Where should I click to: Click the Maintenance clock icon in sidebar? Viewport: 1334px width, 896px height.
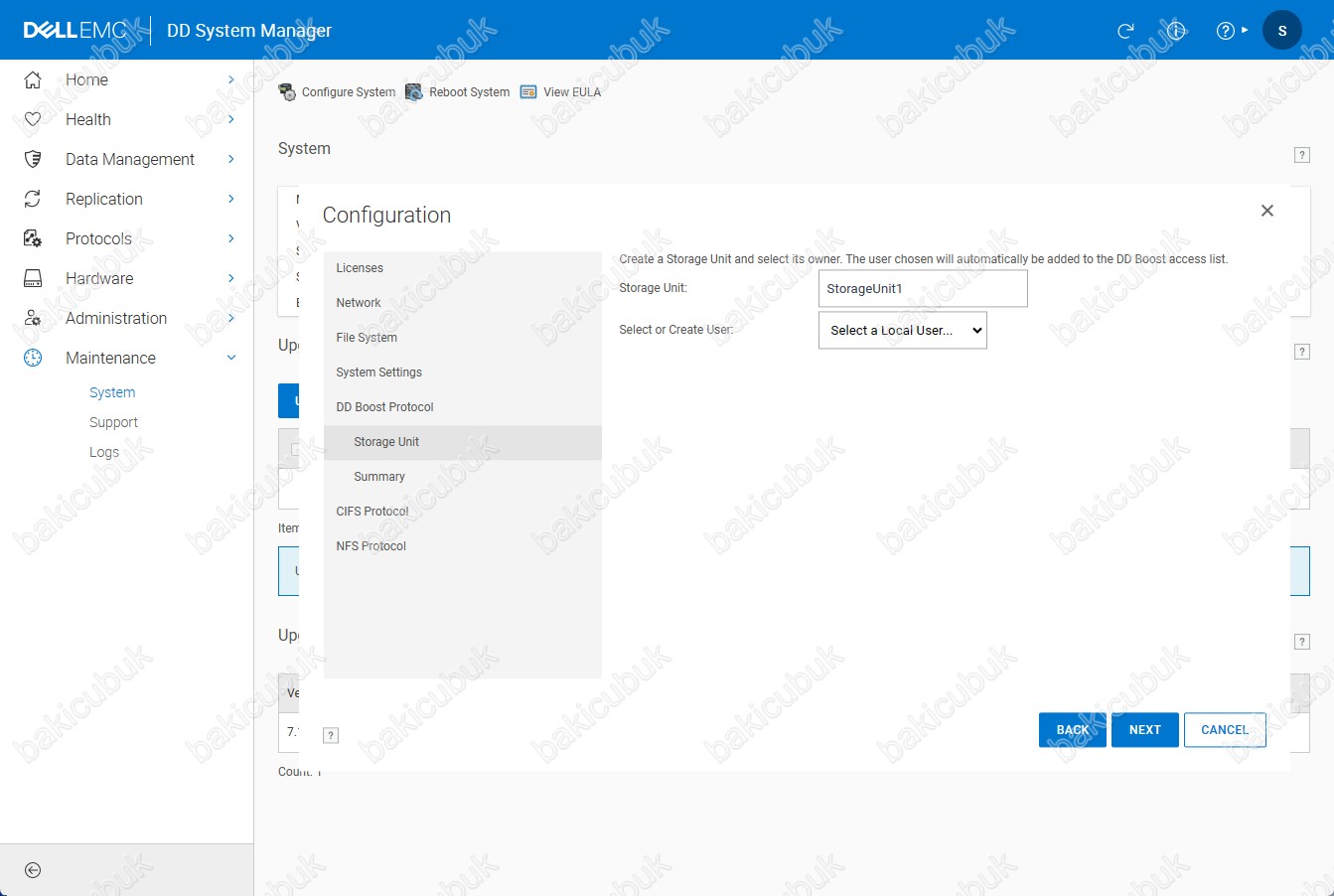pos(33,358)
